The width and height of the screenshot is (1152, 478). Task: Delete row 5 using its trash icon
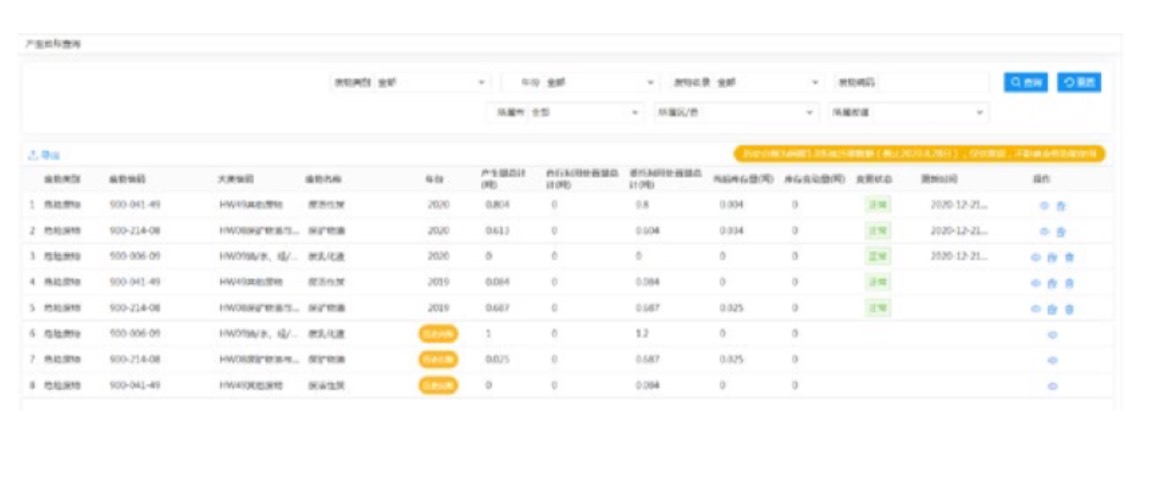(x=1068, y=309)
